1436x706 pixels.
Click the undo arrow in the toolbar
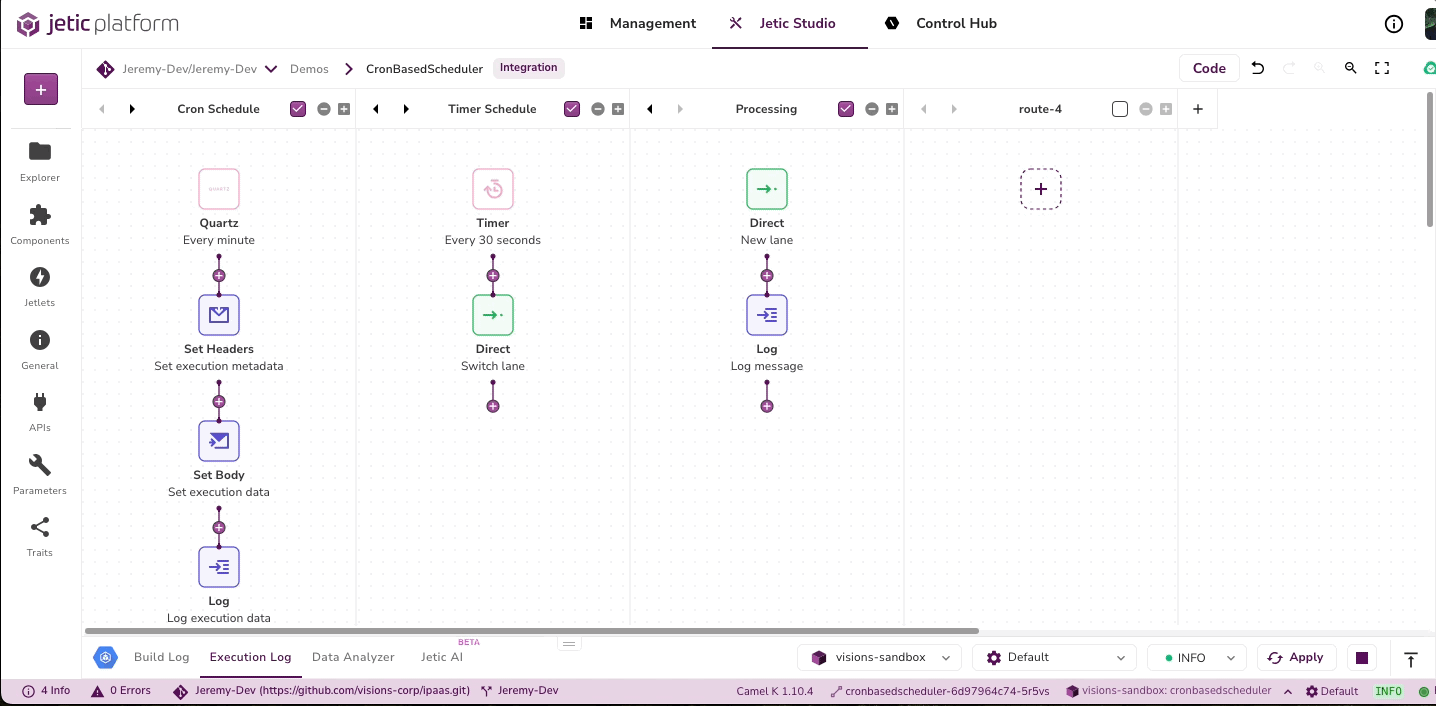pos(1258,68)
